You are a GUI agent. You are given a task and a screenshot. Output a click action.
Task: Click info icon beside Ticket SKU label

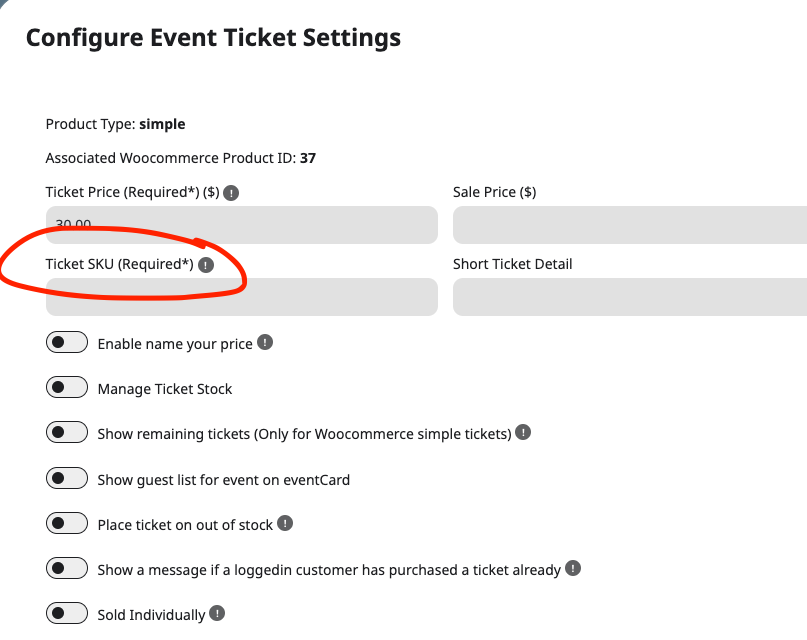pyautogui.click(x=206, y=265)
